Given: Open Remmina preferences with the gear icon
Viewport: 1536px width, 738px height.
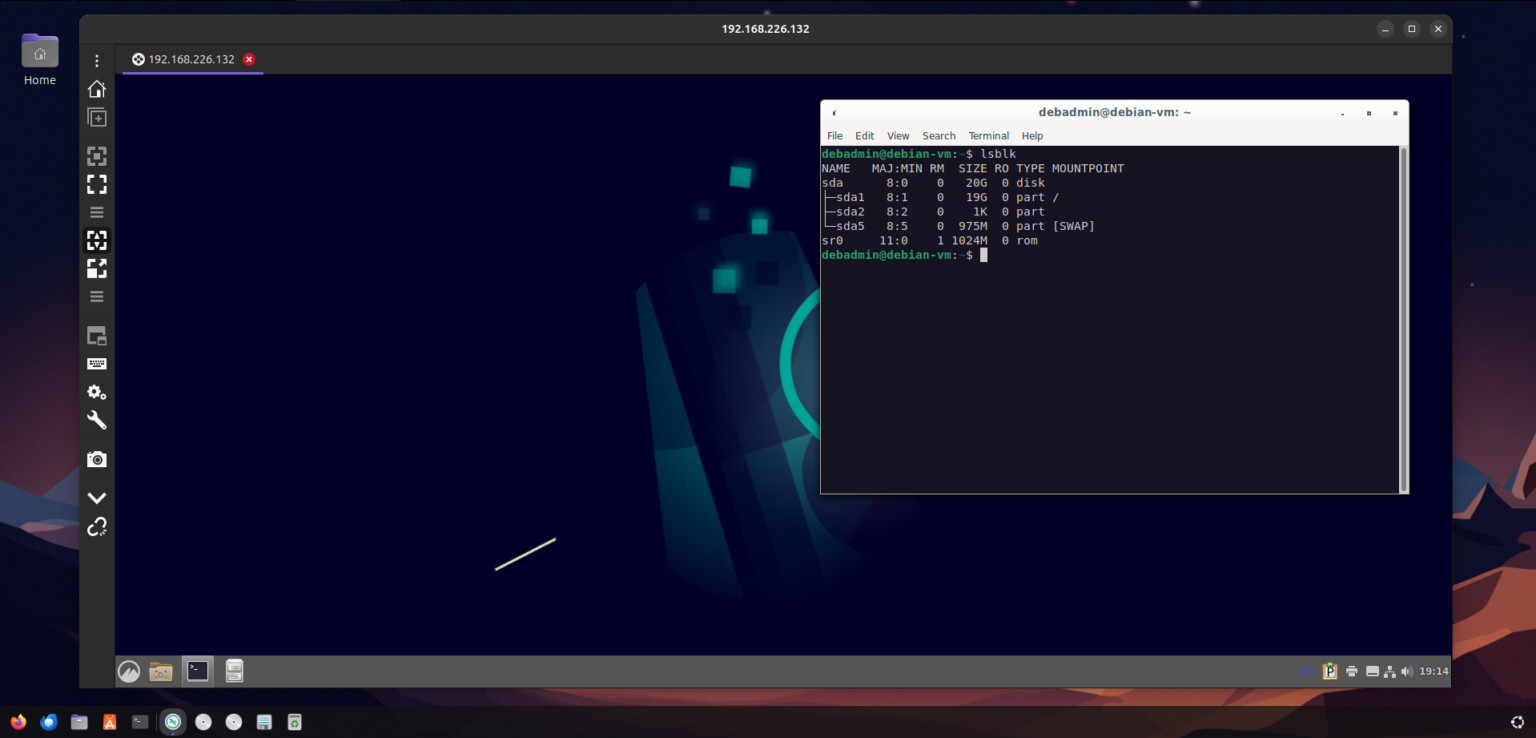Looking at the screenshot, I should click(x=96, y=391).
